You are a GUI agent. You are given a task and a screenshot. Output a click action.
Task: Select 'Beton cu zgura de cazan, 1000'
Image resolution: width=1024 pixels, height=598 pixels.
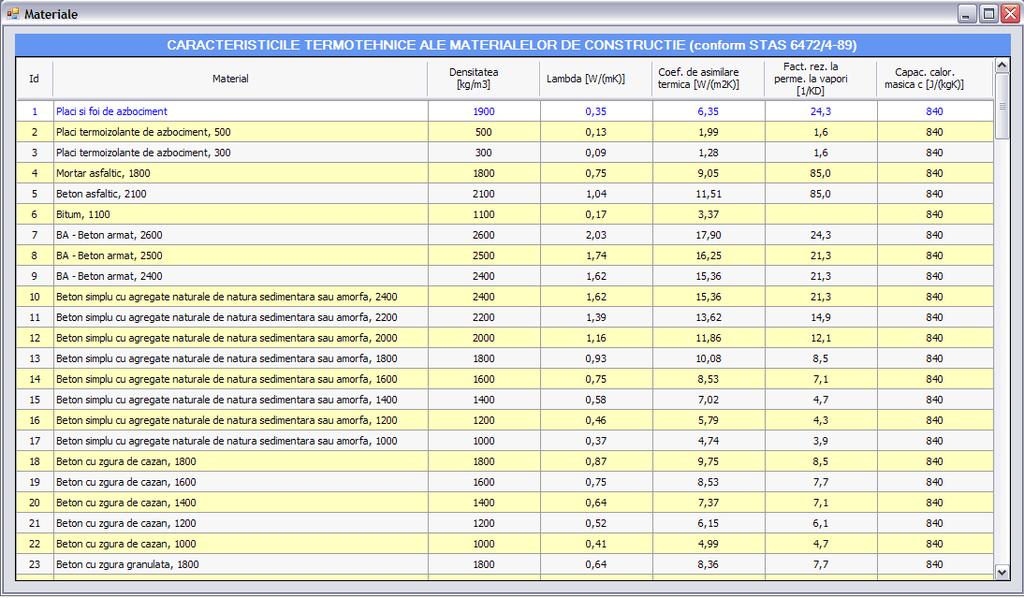pos(504,543)
